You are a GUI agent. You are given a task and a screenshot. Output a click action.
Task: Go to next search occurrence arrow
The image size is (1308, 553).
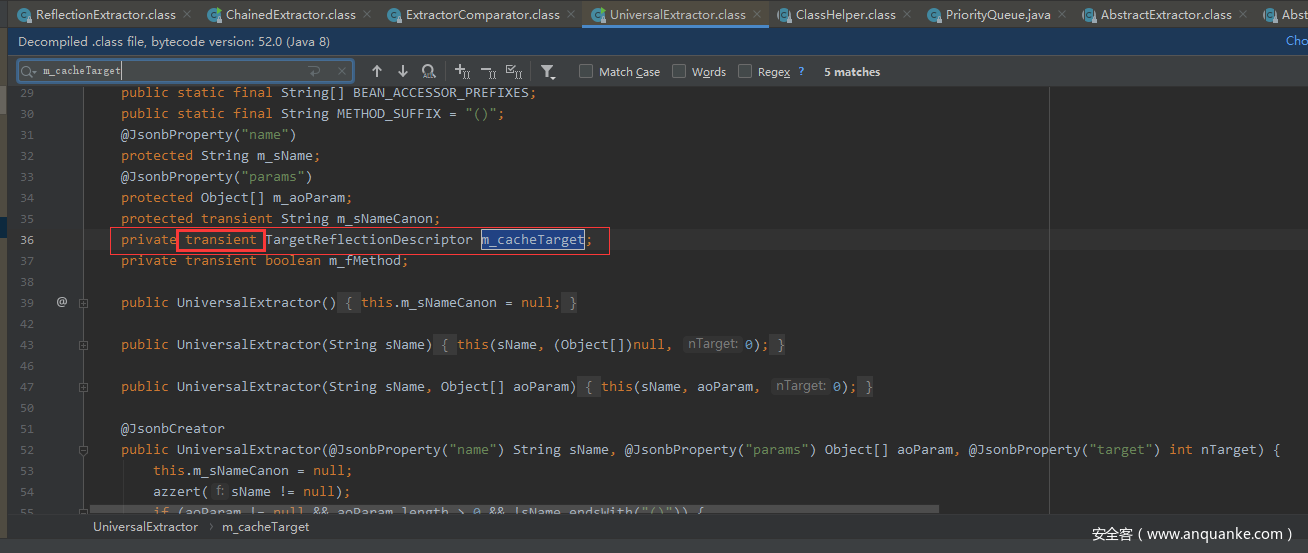[x=403, y=71]
